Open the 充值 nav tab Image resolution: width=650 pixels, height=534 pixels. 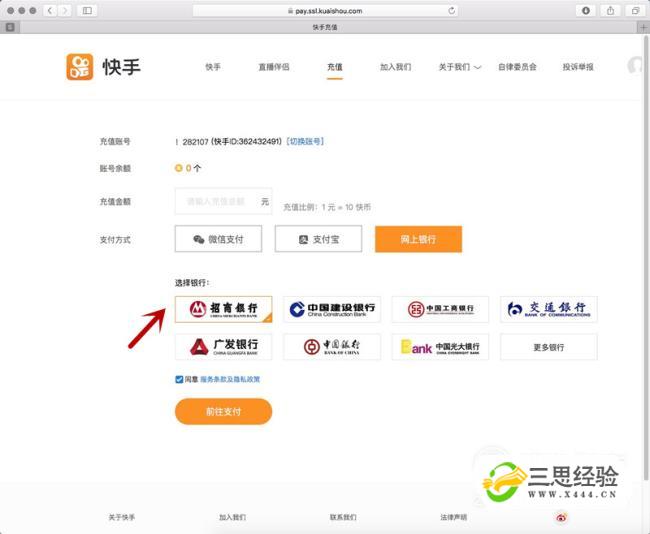click(335, 67)
